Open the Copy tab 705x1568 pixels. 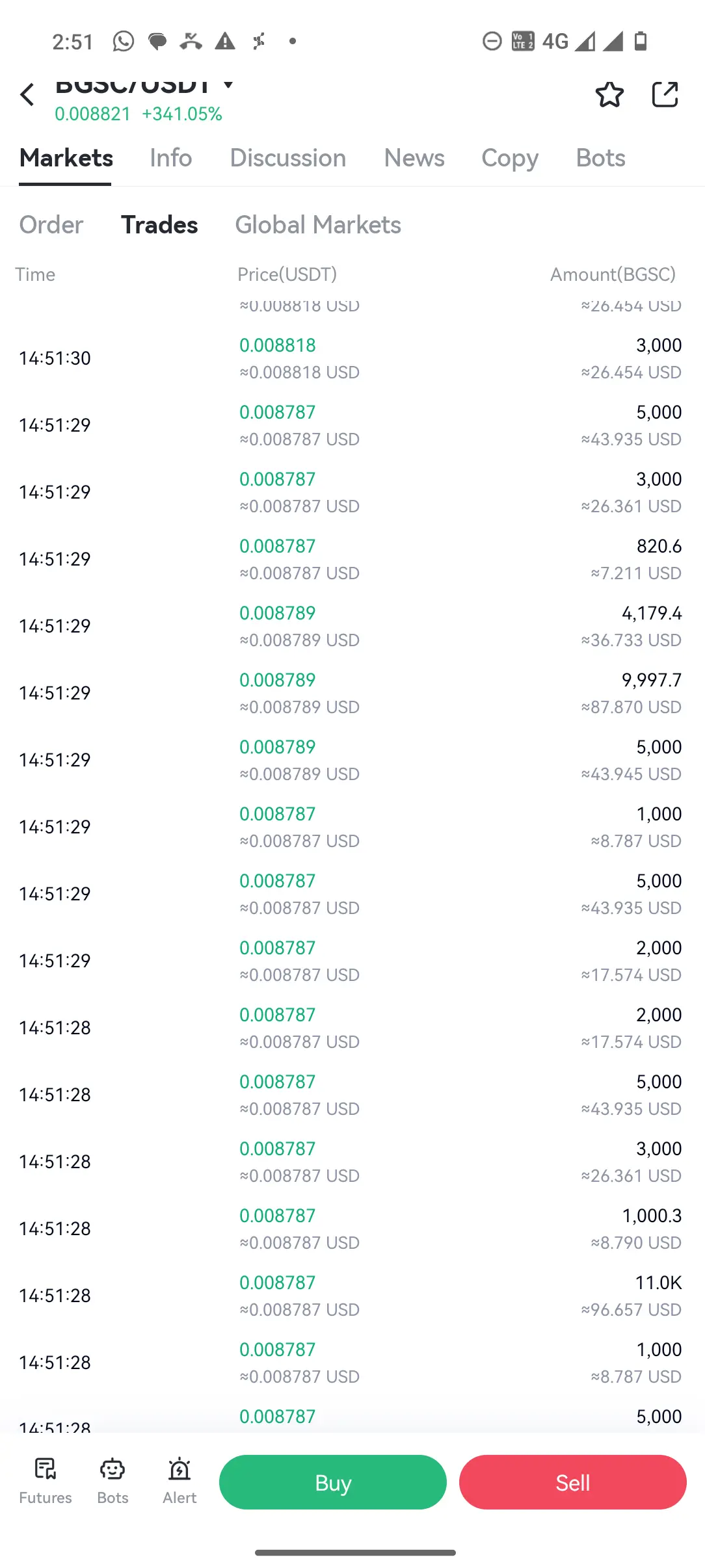pyautogui.click(x=510, y=159)
